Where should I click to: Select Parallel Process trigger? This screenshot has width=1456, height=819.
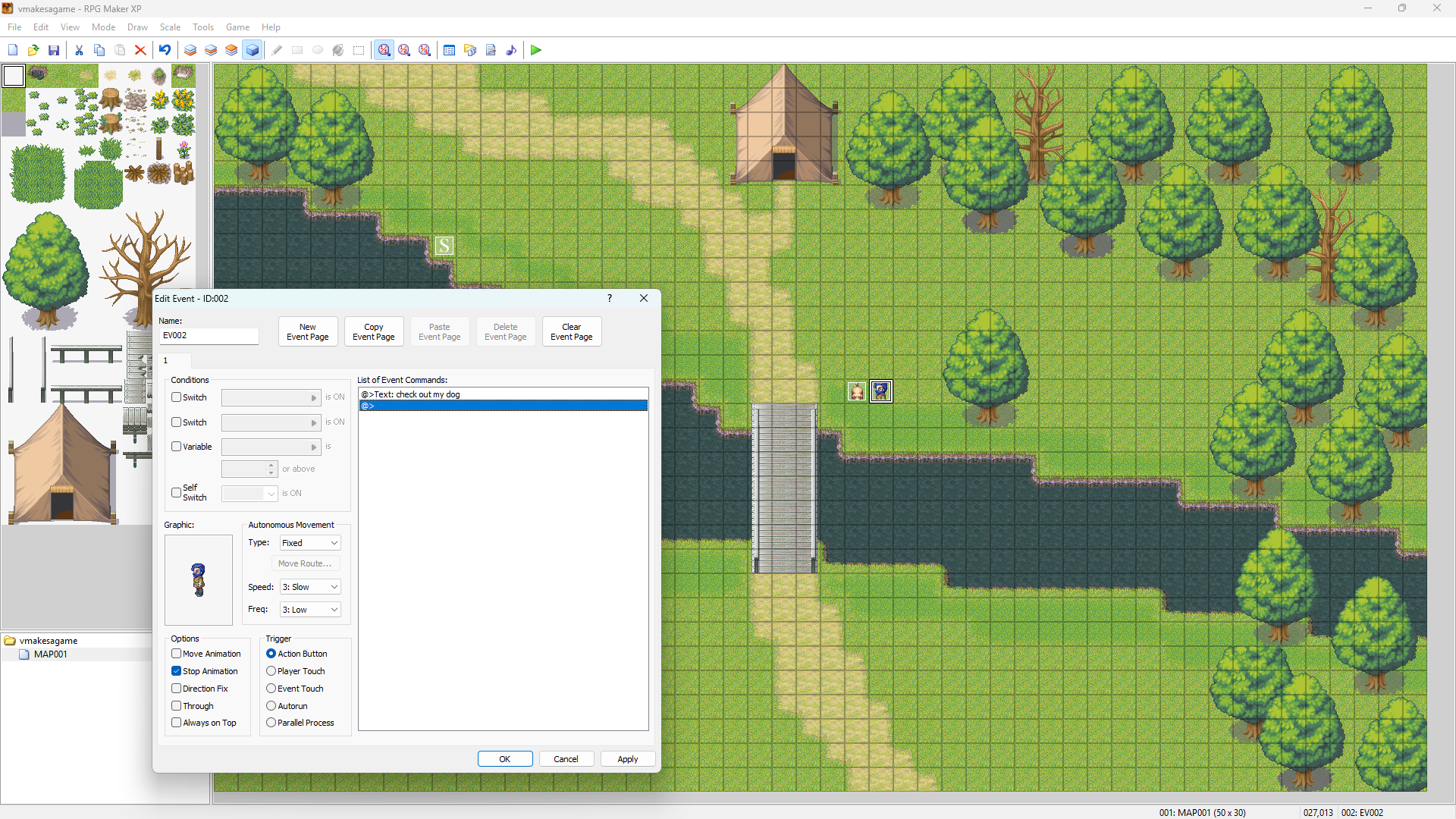coord(271,723)
